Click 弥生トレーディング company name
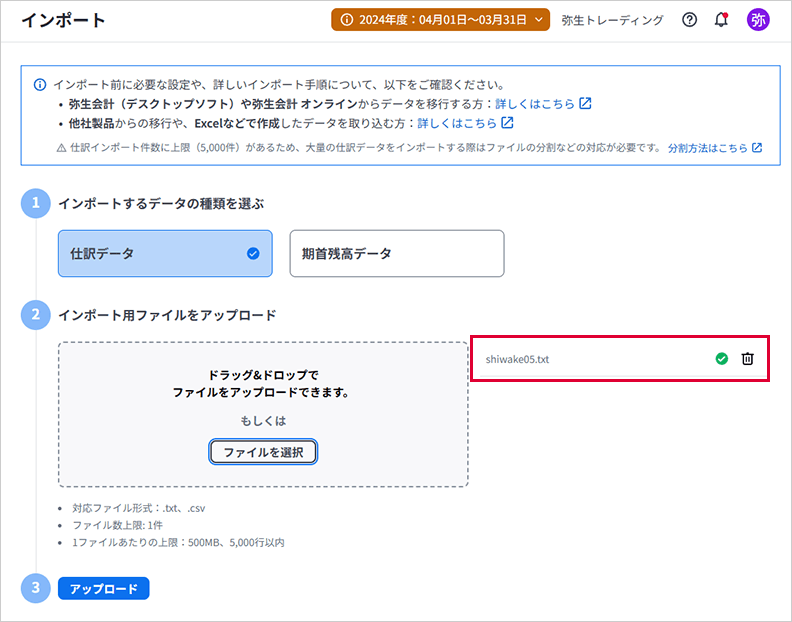The width and height of the screenshot is (792, 622). tap(612, 20)
